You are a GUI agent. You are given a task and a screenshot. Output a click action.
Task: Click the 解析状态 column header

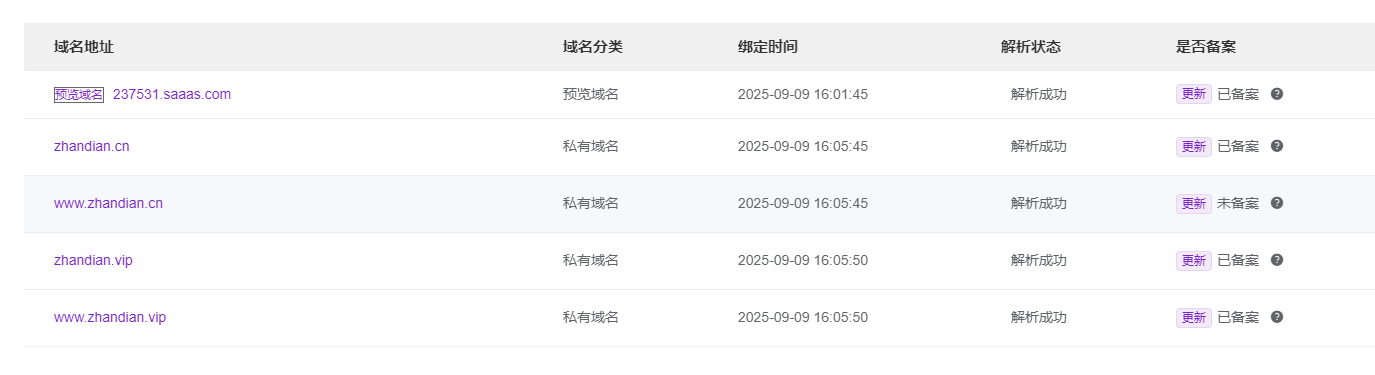tap(1031, 47)
